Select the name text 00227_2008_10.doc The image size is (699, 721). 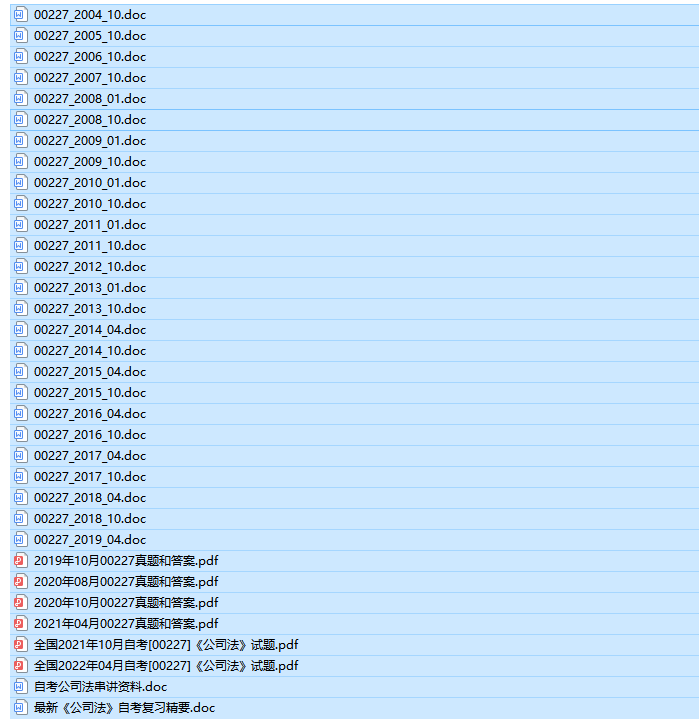[90, 120]
